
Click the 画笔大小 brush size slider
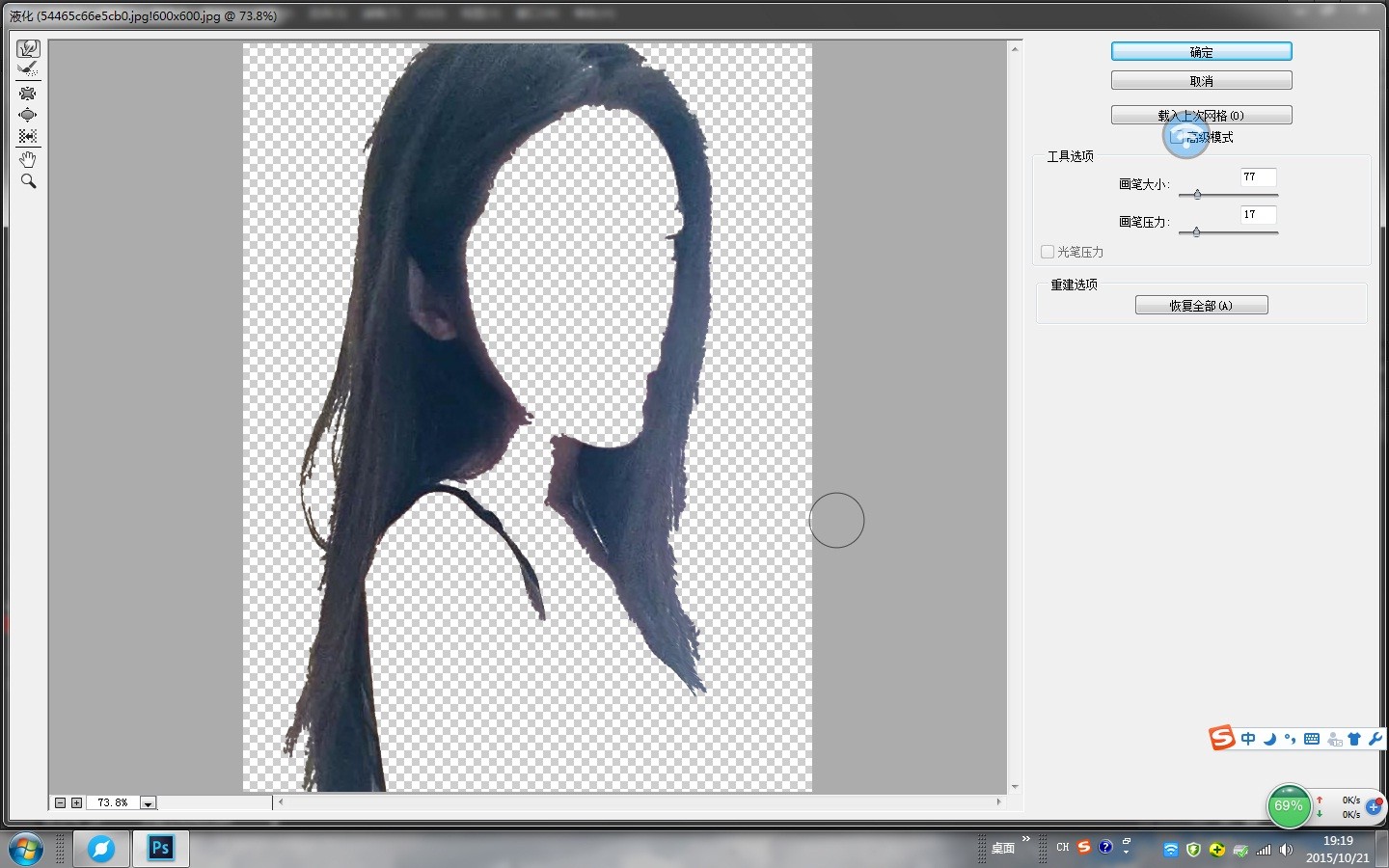click(x=1228, y=195)
